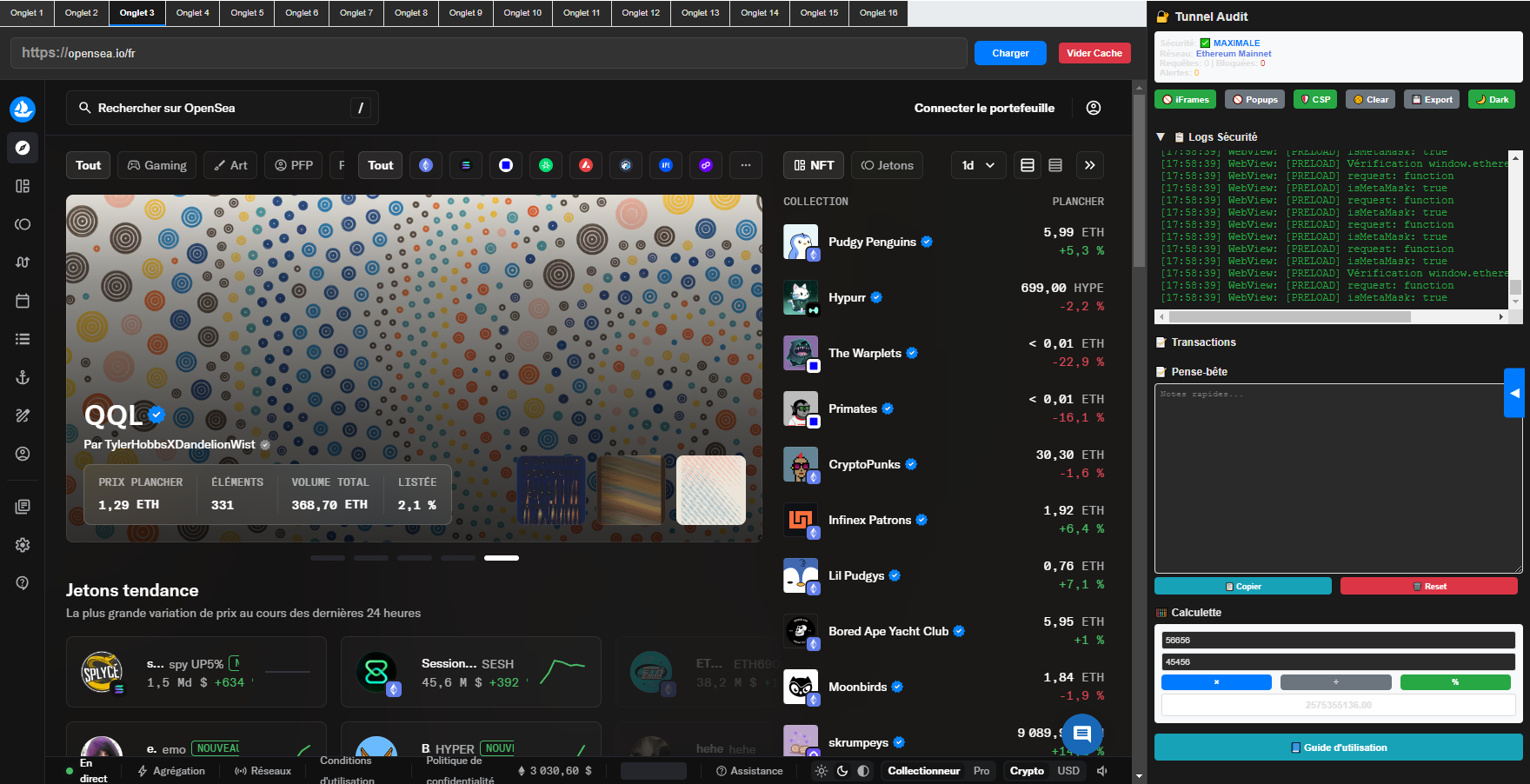Select the Avalanche network filter chip
Viewport: 1530px width, 784px height.
point(586,165)
